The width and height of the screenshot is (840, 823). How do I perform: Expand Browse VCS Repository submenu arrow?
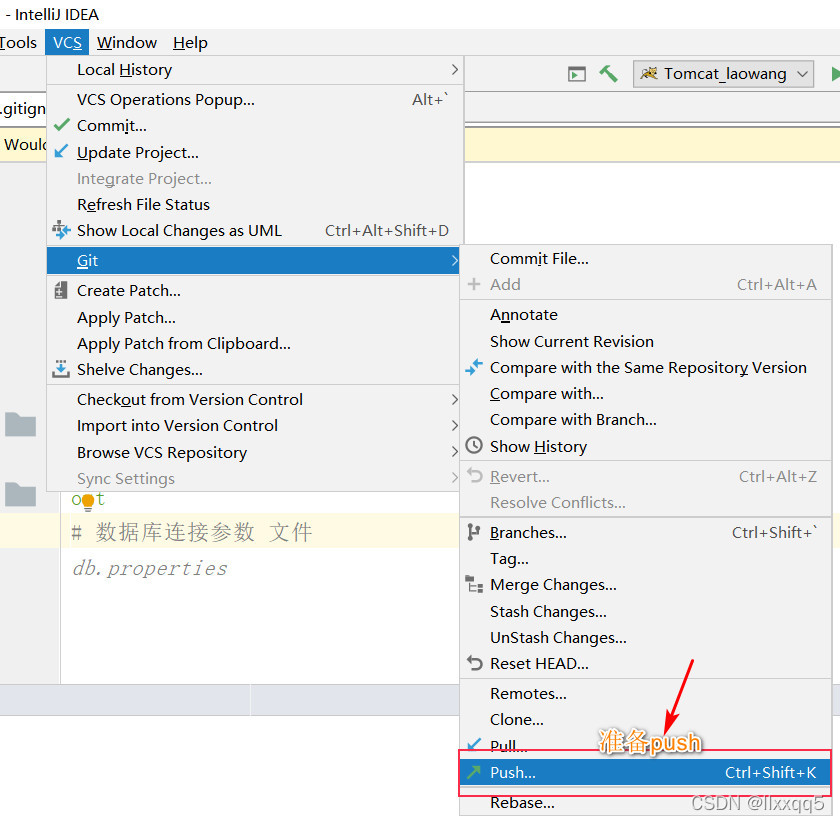click(x=454, y=452)
